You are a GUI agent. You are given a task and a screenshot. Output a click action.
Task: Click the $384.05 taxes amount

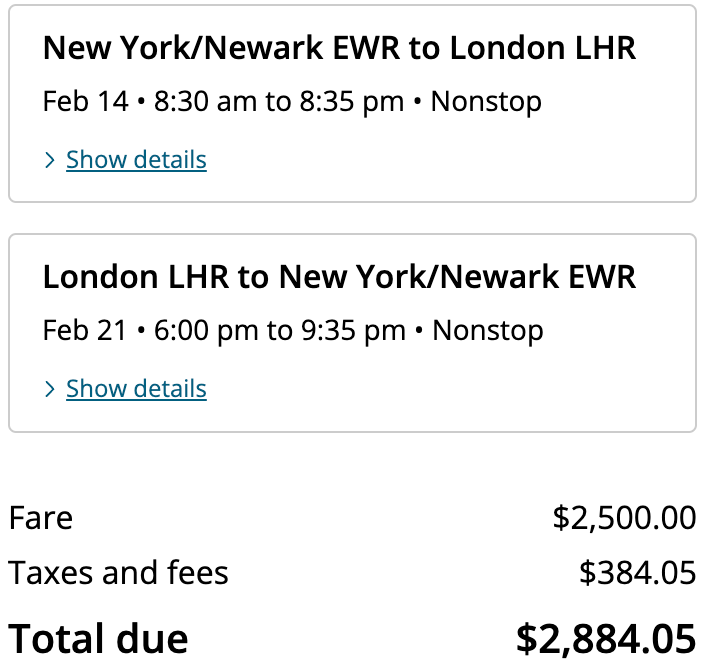coord(638,573)
